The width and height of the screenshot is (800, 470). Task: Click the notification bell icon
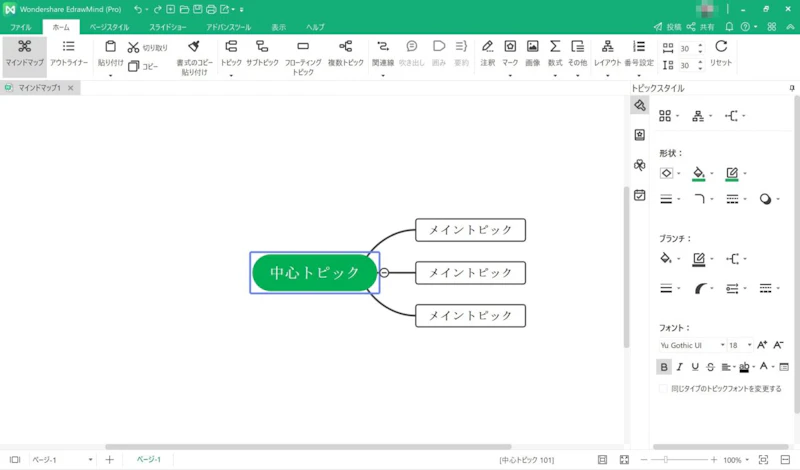730,27
